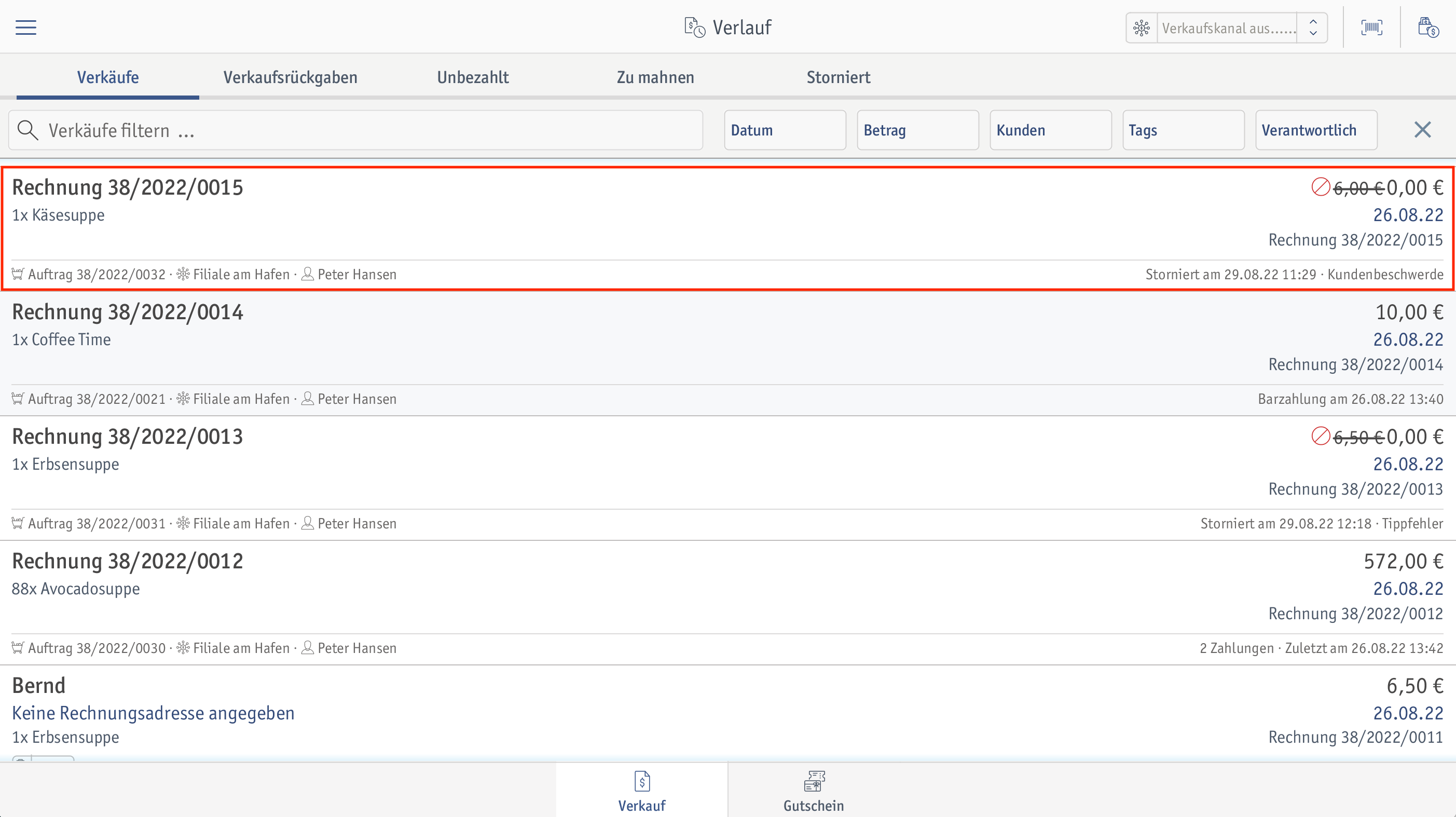Click the 572,00 € amount
Viewport: 1456px width, 817px height.
1404,561
